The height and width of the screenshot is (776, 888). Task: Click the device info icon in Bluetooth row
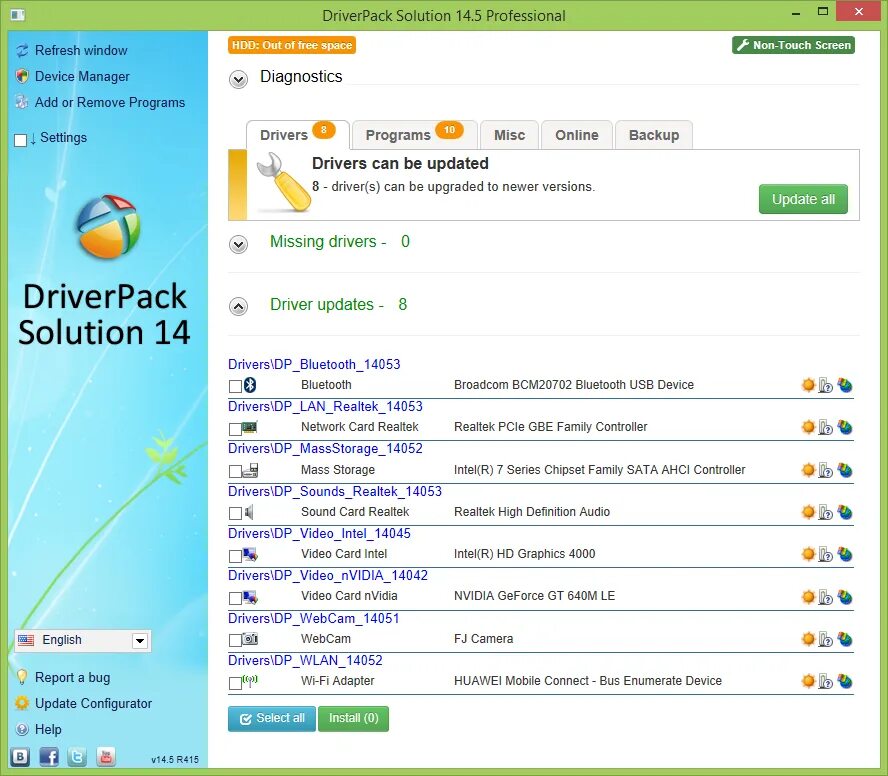pyautogui.click(x=826, y=386)
